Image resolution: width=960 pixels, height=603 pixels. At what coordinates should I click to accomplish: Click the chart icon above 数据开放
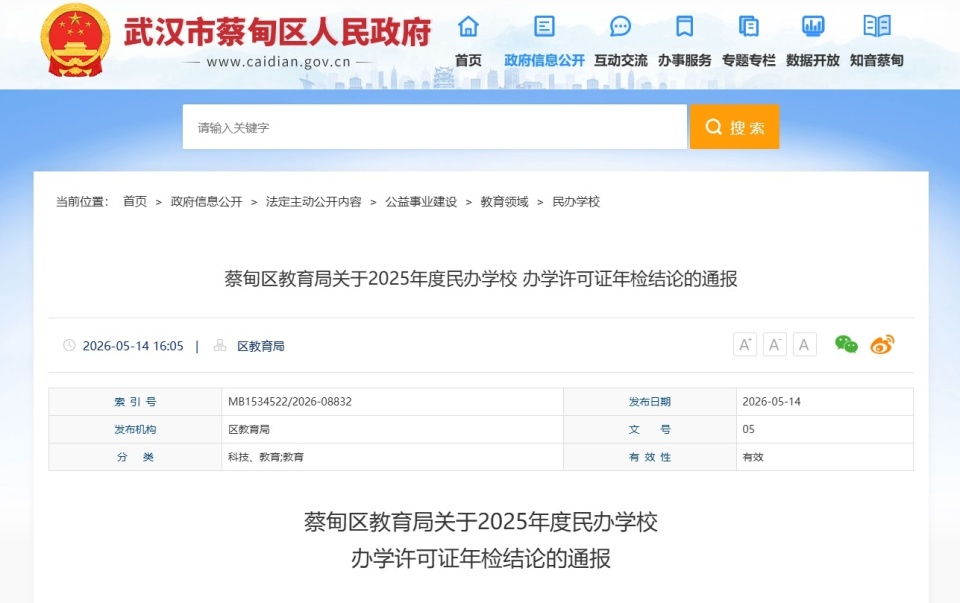(813, 26)
